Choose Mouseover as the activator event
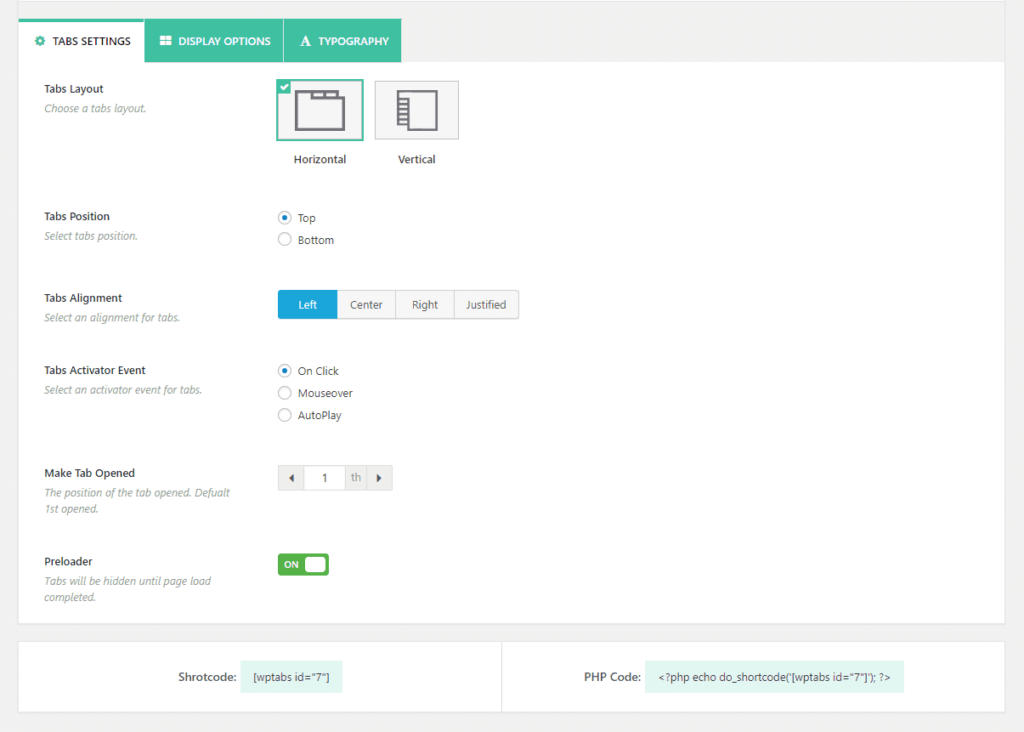Screen dimensions: 1024x732 (x=283, y=392)
